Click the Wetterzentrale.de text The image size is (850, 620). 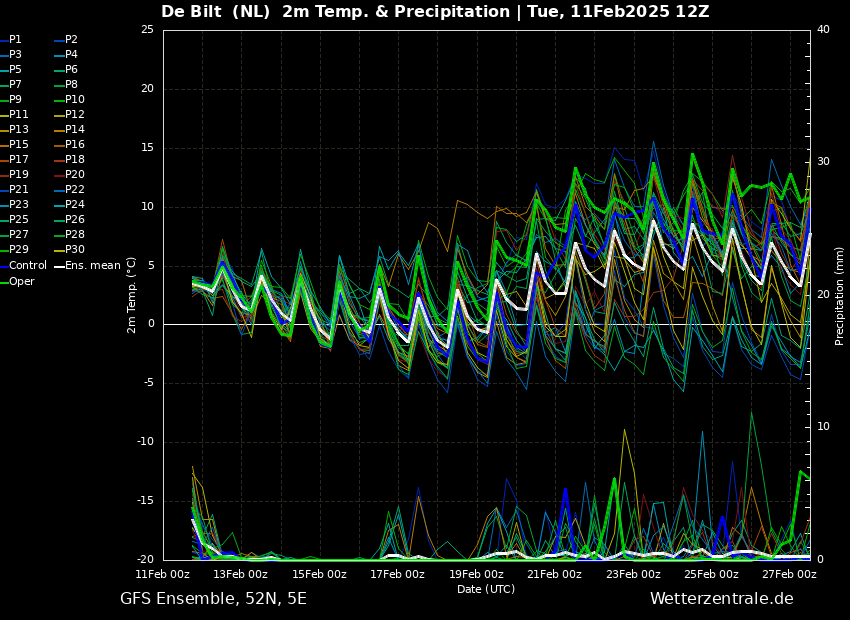pyautogui.click(x=722, y=599)
